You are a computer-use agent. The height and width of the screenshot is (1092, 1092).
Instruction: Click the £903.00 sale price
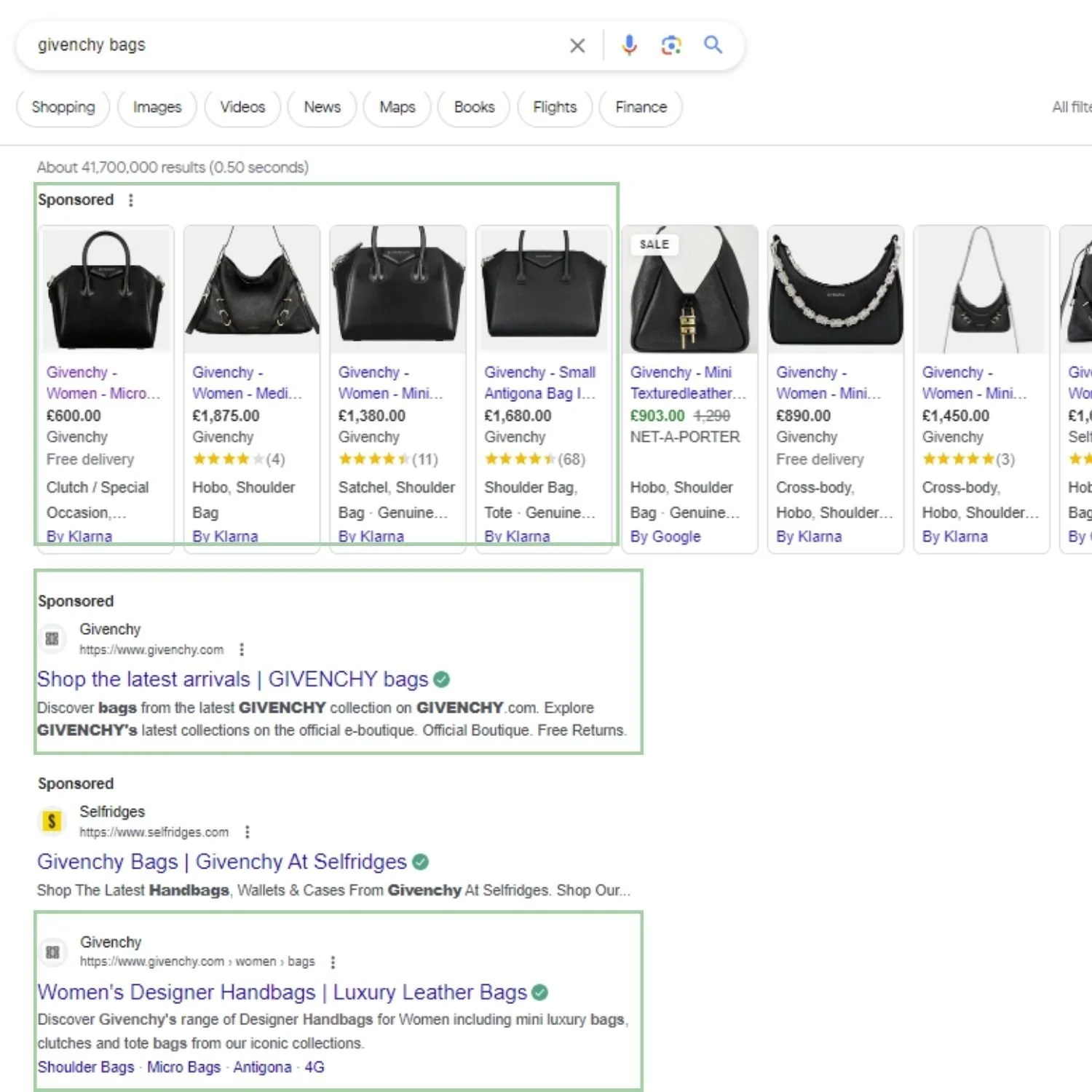tap(657, 416)
